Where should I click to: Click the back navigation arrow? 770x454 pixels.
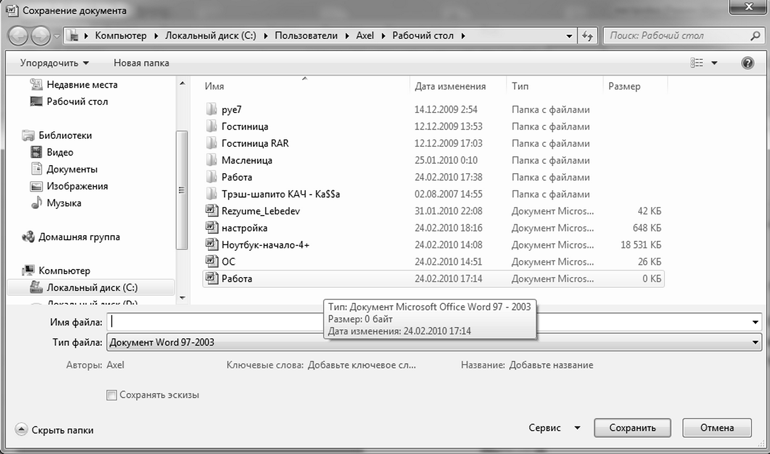(20, 36)
